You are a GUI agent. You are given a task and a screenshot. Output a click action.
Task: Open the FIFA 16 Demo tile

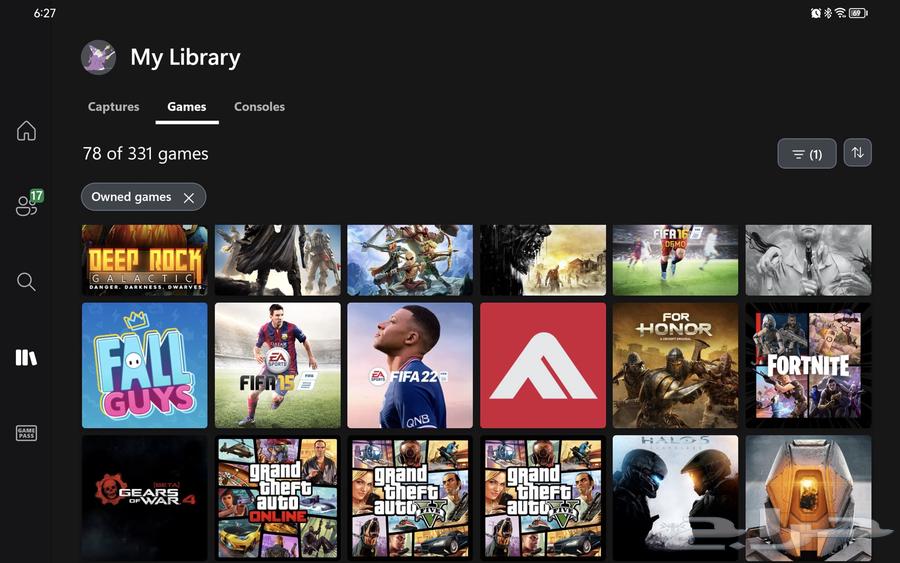point(676,260)
